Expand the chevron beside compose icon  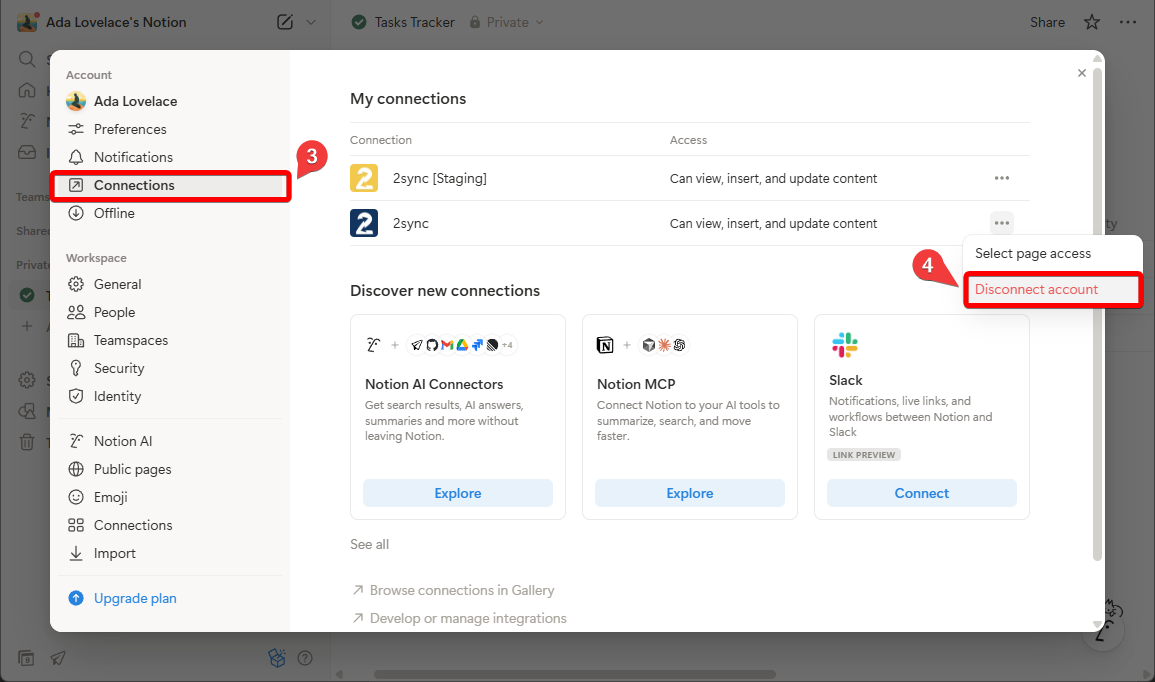[311, 22]
